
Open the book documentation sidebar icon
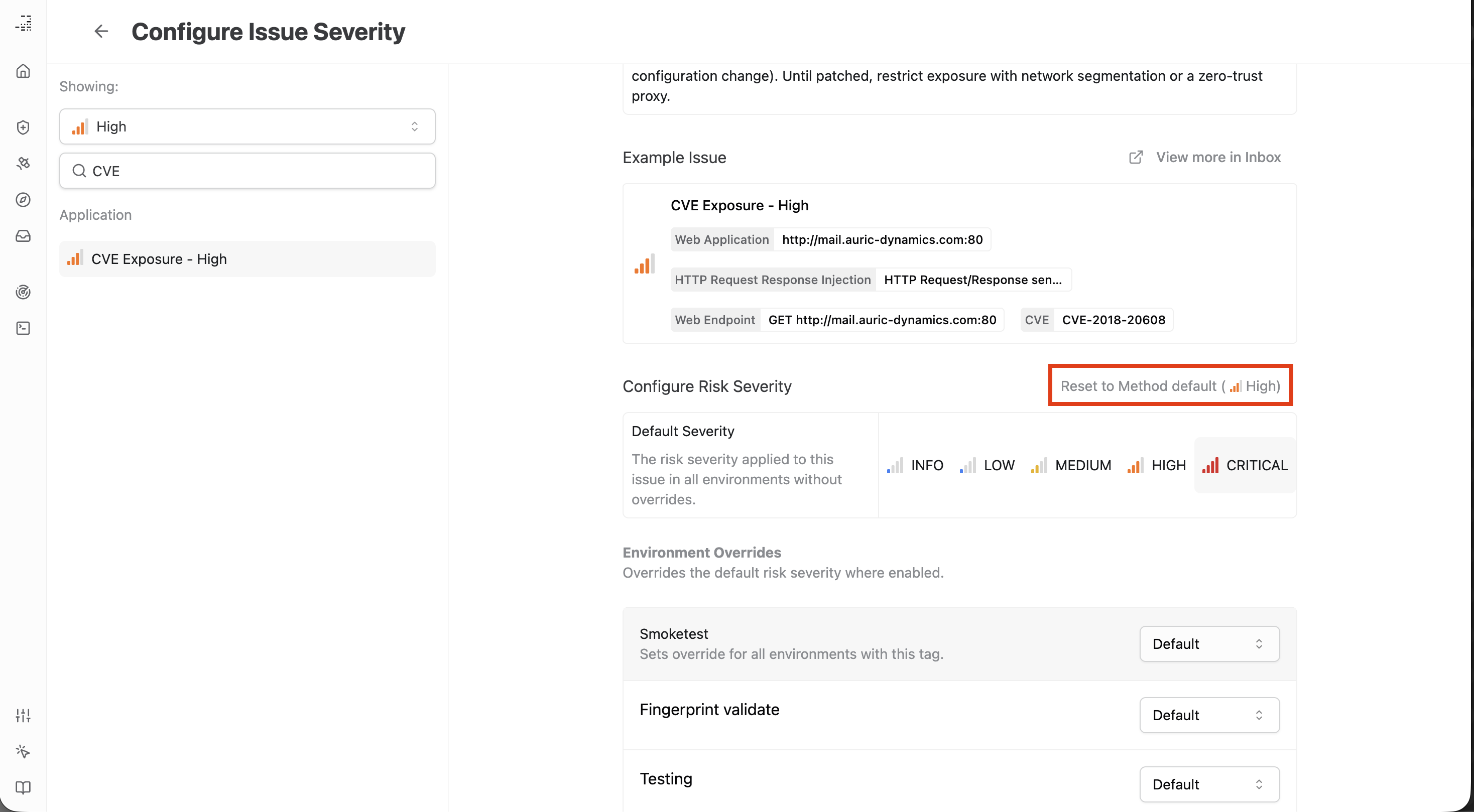[x=23, y=787]
